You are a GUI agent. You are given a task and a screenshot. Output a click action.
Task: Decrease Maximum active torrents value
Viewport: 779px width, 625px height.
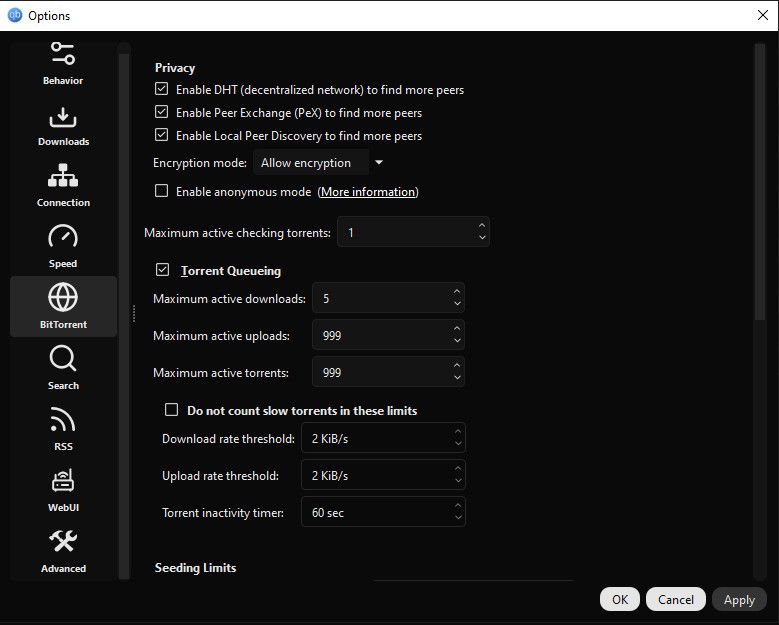(x=457, y=378)
